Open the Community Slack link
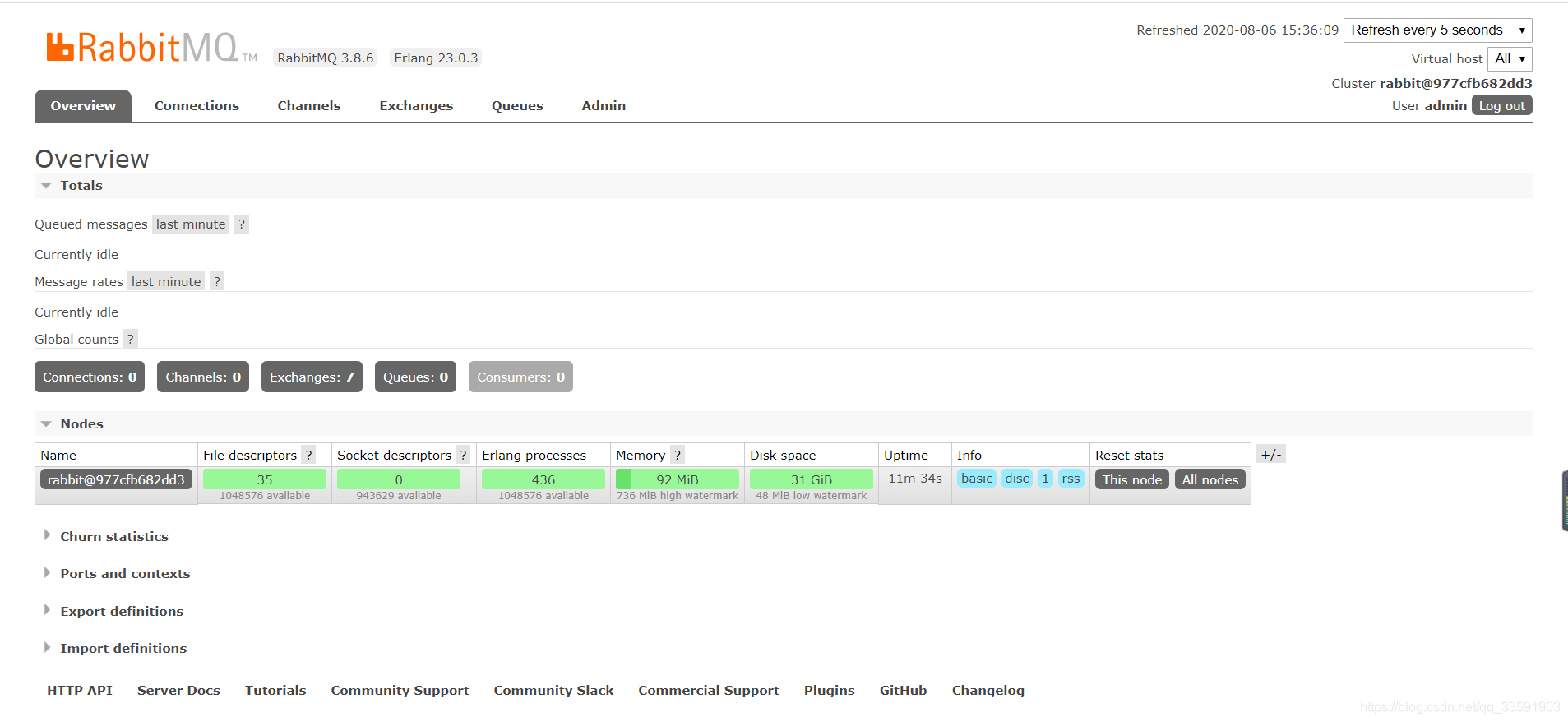 (x=553, y=691)
